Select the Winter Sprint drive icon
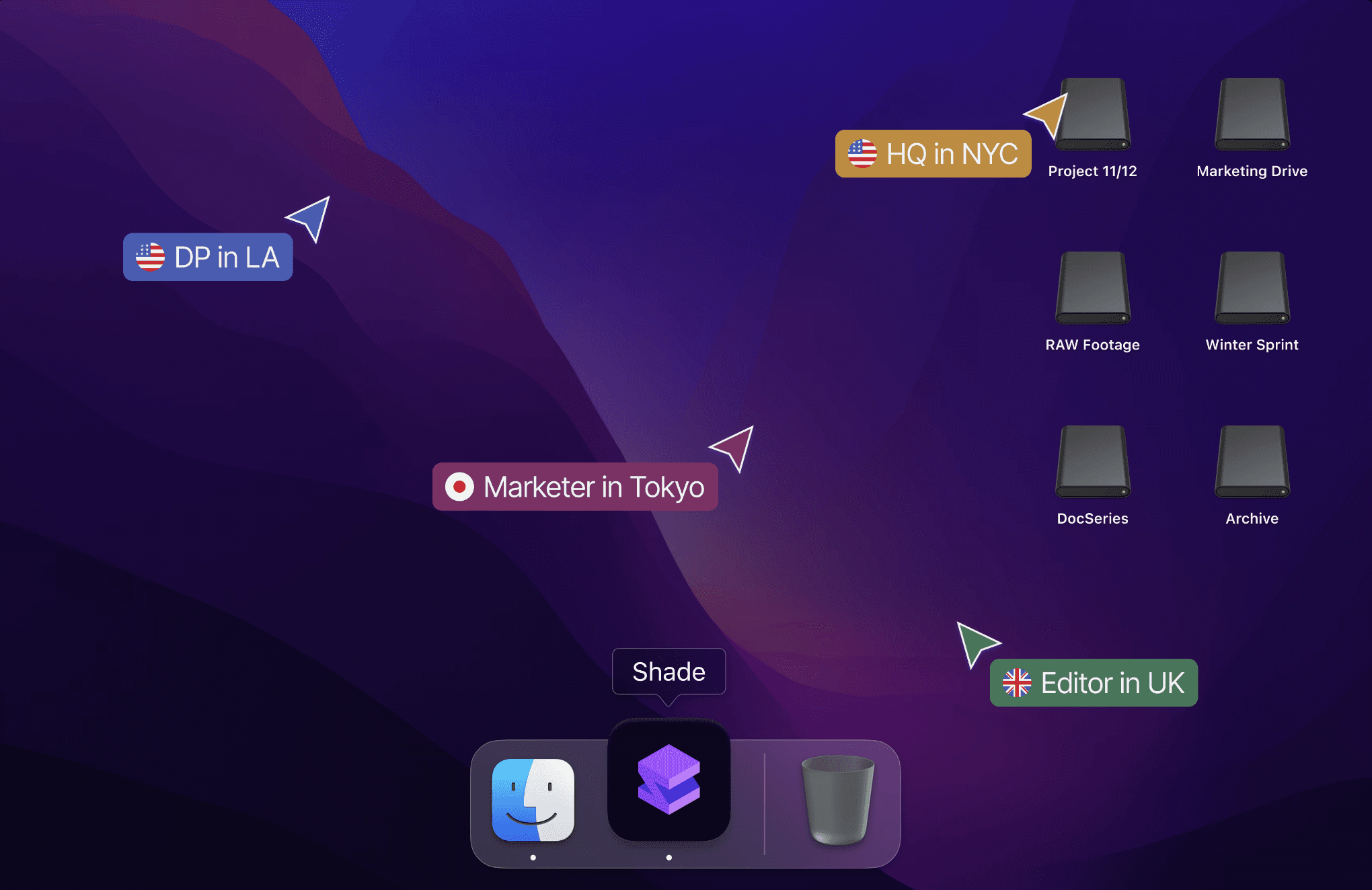This screenshot has height=890, width=1372. click(1252, 288)
